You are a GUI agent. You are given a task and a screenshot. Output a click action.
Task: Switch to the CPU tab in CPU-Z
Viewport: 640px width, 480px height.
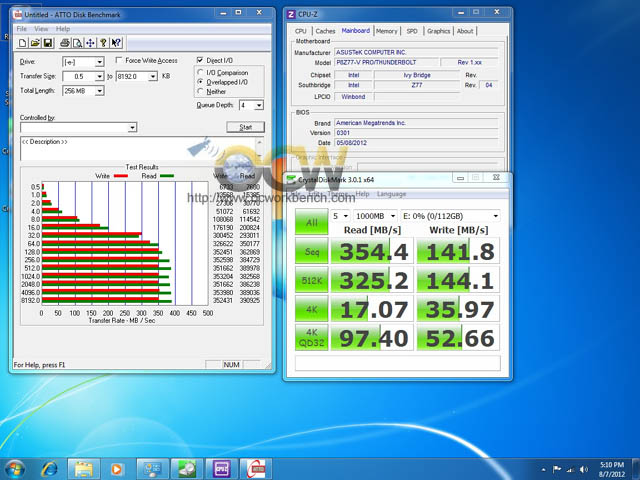click(x=301, y=31)
